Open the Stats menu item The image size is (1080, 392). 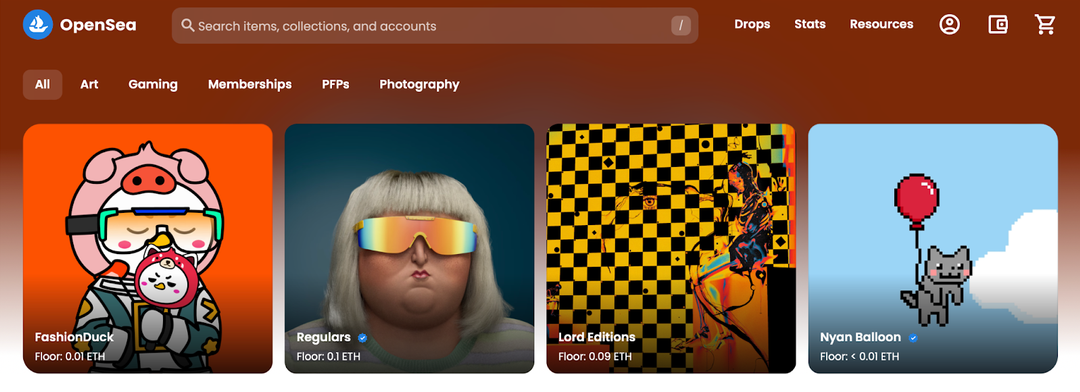[x=810, y=24]
